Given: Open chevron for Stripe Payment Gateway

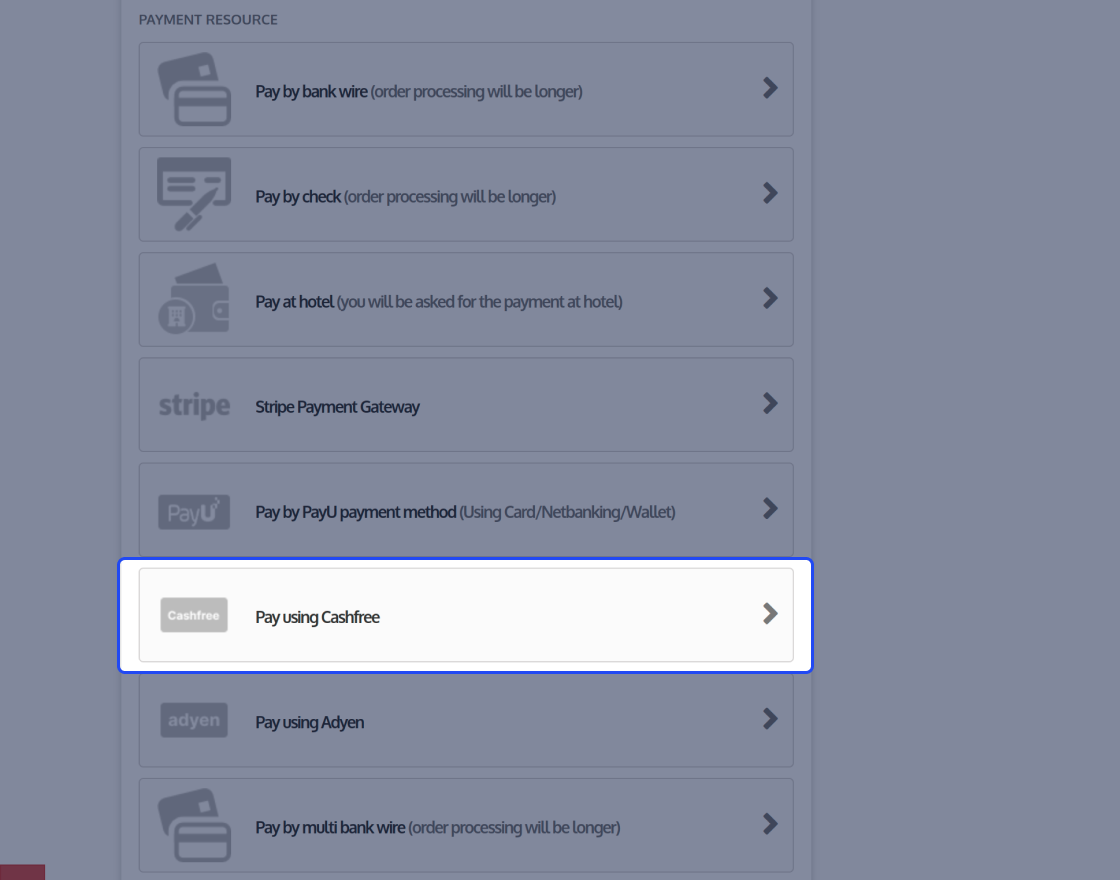Looking at the screenshot, I should pos(770,404).
